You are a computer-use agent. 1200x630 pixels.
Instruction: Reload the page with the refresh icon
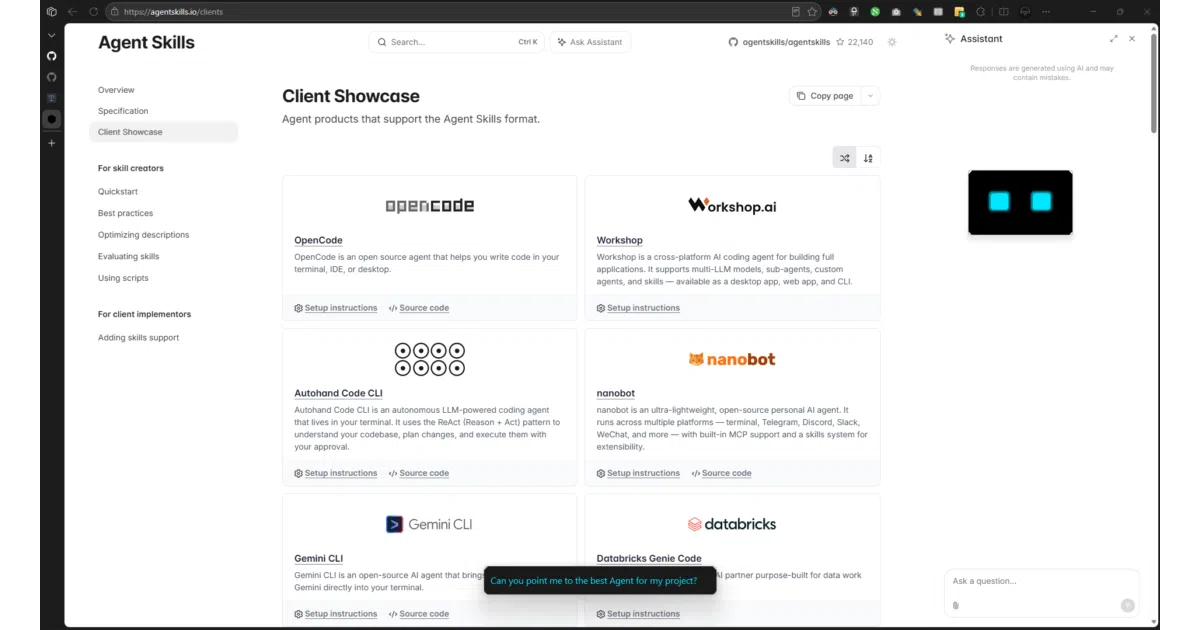[93, 12]
